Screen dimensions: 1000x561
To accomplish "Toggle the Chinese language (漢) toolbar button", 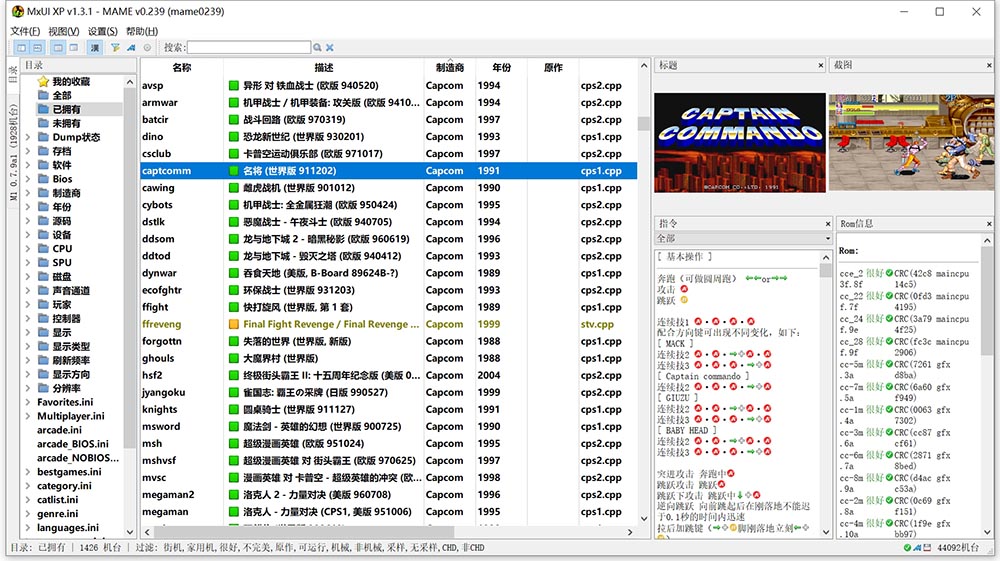I will click(94, 48).
